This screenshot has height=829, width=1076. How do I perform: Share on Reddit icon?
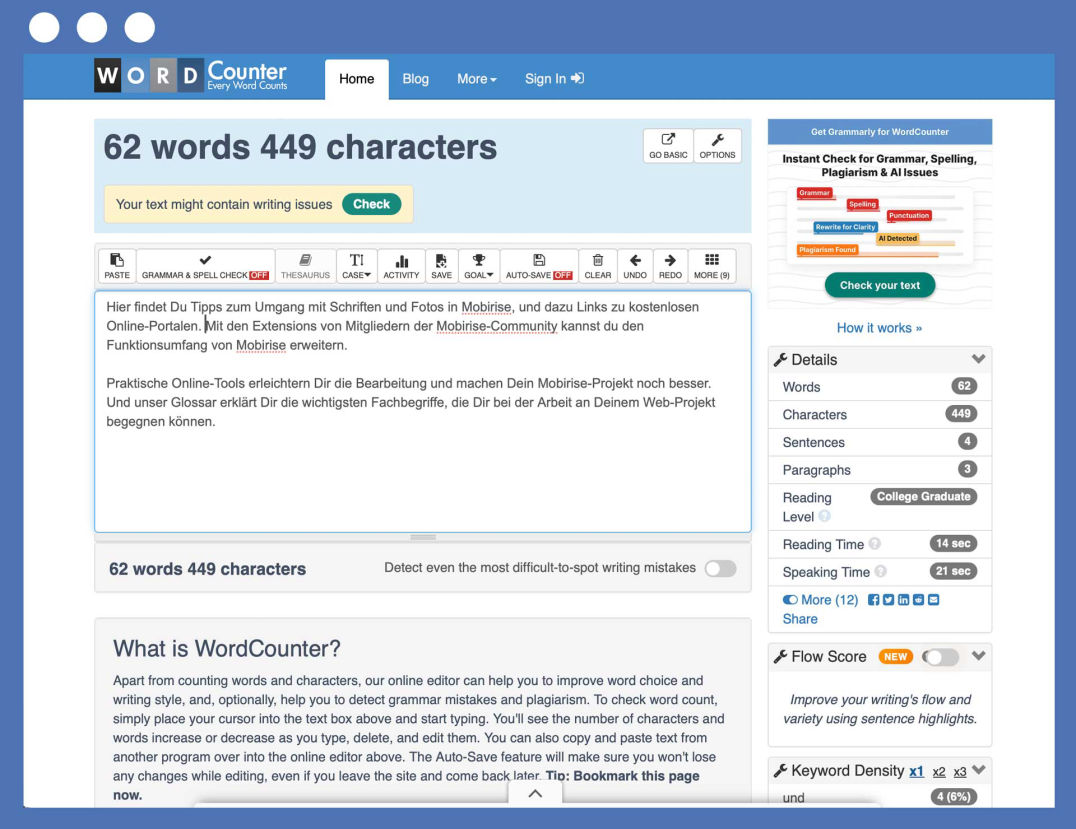(919, 600)
